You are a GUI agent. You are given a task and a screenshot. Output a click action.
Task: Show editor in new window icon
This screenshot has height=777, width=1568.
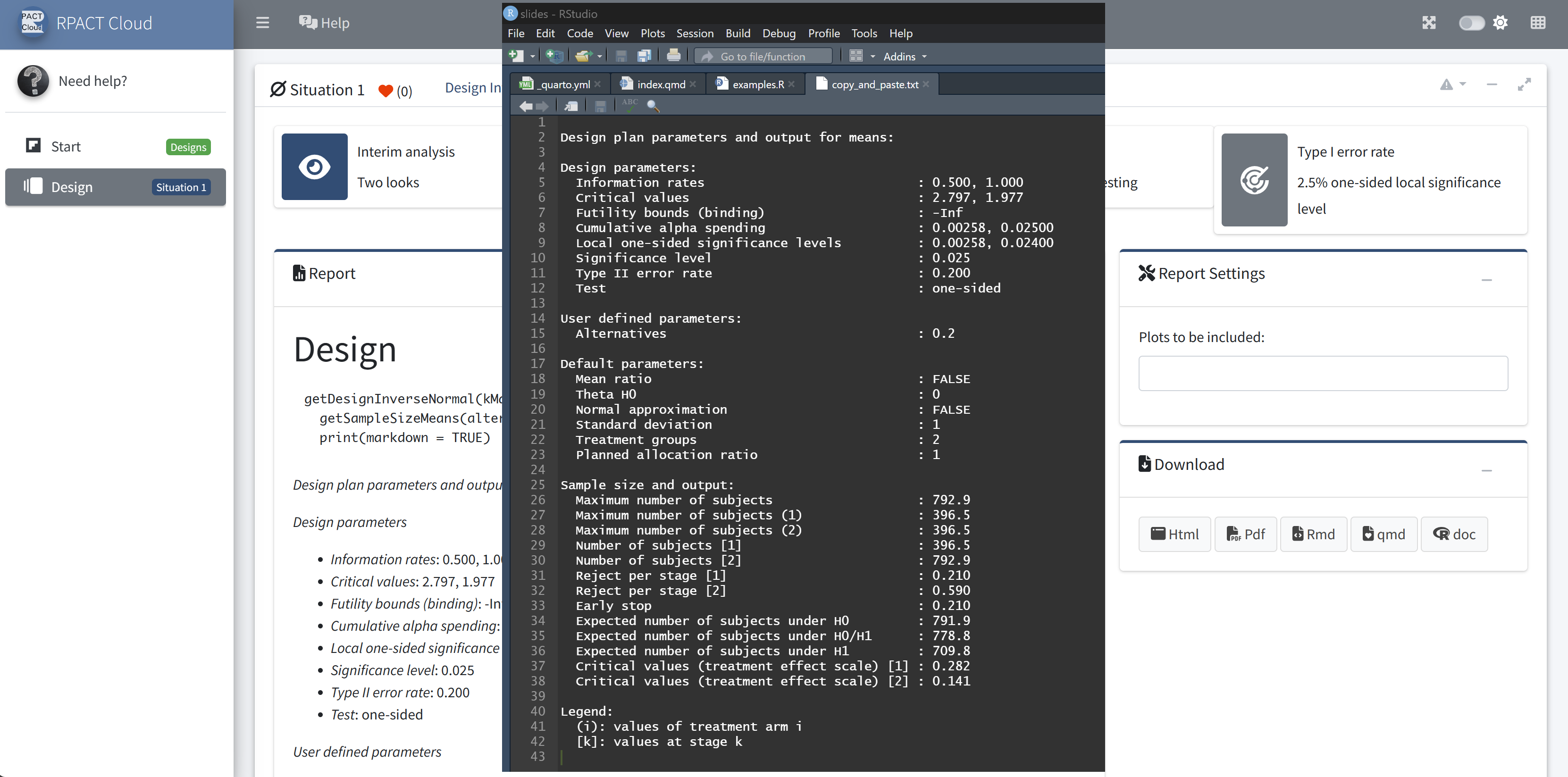[x=571, y=106]
